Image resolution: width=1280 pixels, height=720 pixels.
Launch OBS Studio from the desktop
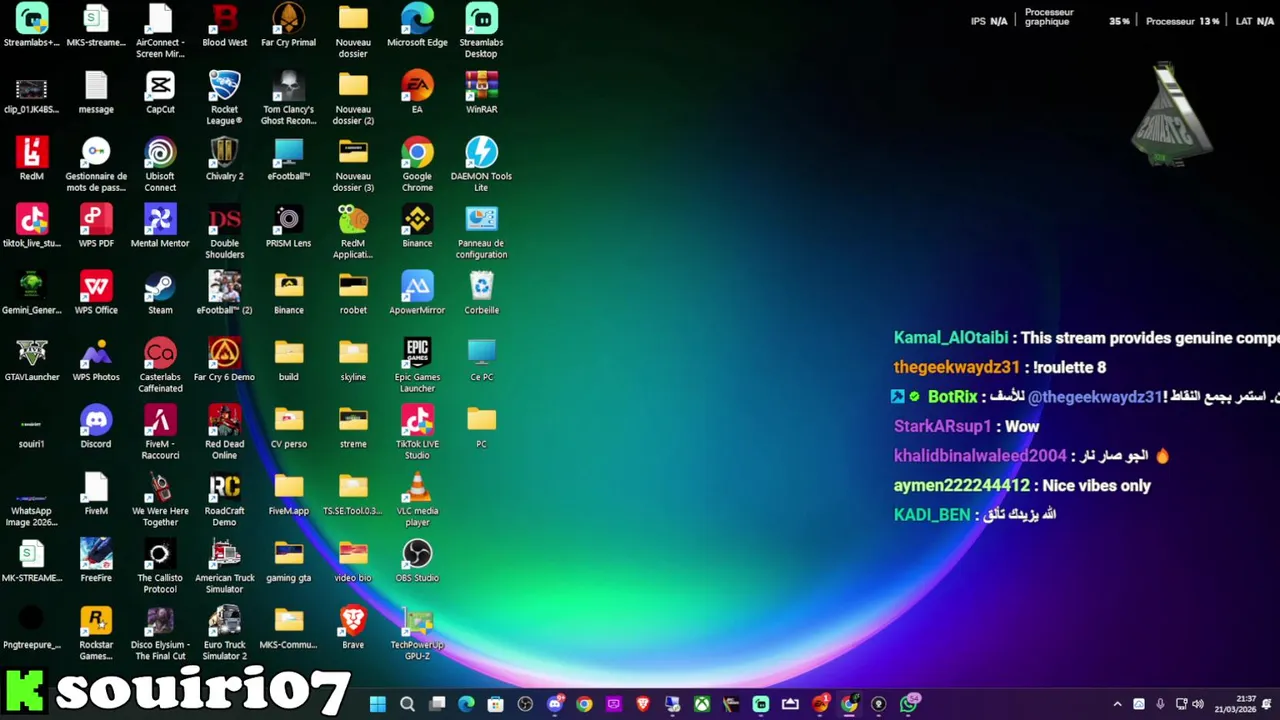pyautogui.click(x=417, y=561)
